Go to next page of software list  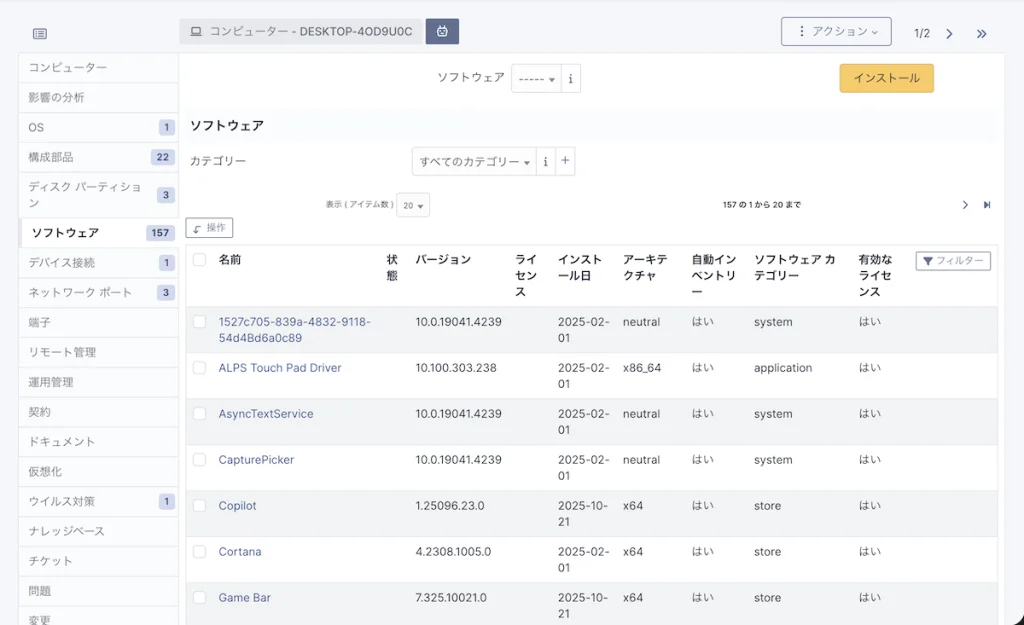pyautogui.click(x=965, y=205)
